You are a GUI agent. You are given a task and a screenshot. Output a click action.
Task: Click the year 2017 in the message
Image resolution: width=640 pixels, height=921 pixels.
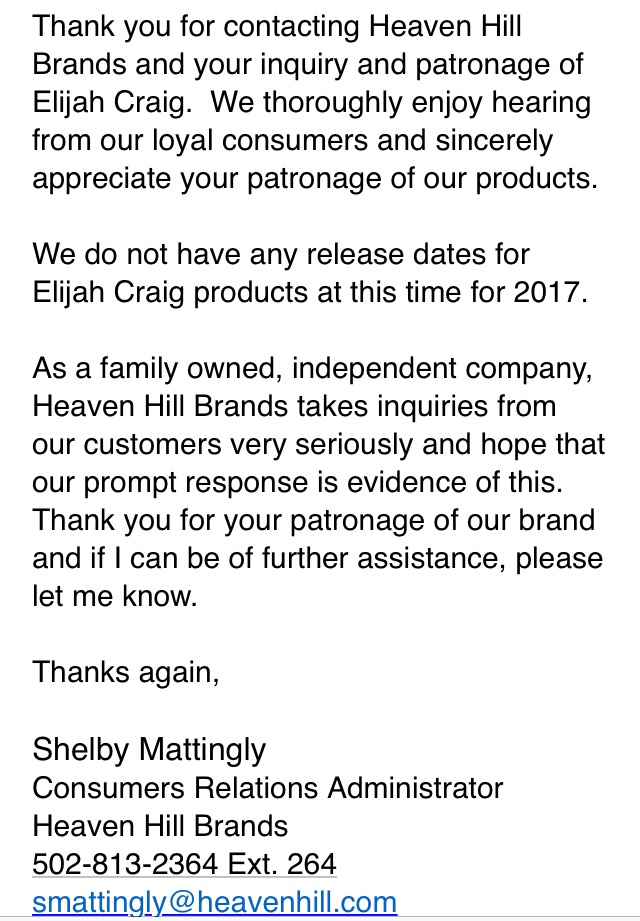pyautogui.click(x=547, y=292)
